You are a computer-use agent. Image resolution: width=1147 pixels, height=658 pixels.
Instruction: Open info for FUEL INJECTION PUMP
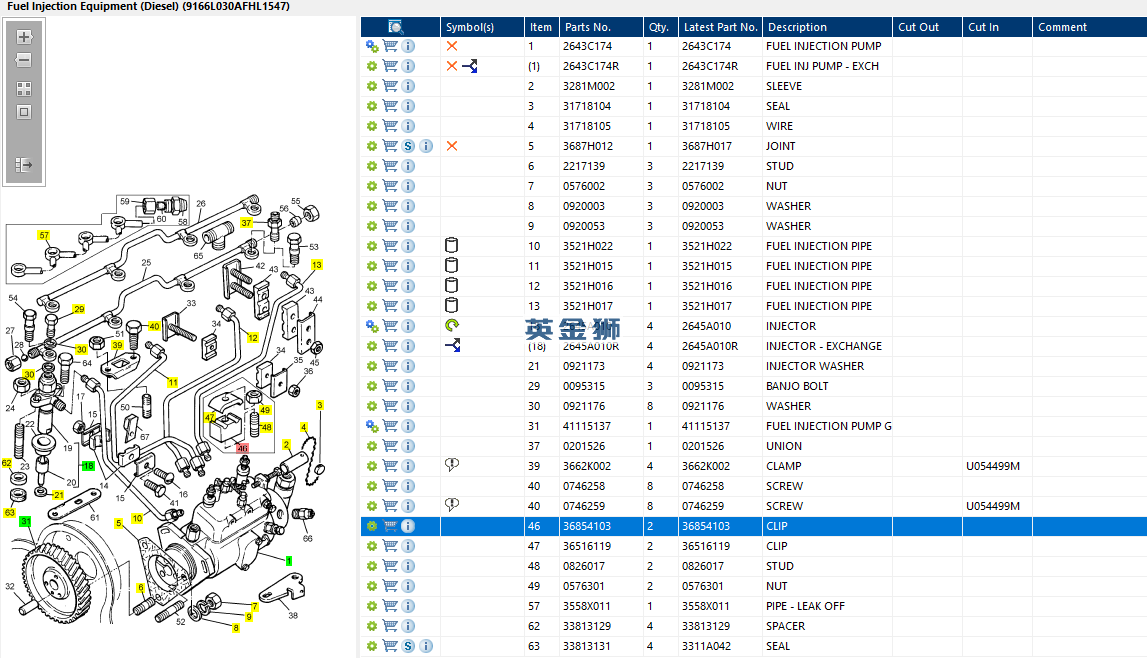point(408,46)
